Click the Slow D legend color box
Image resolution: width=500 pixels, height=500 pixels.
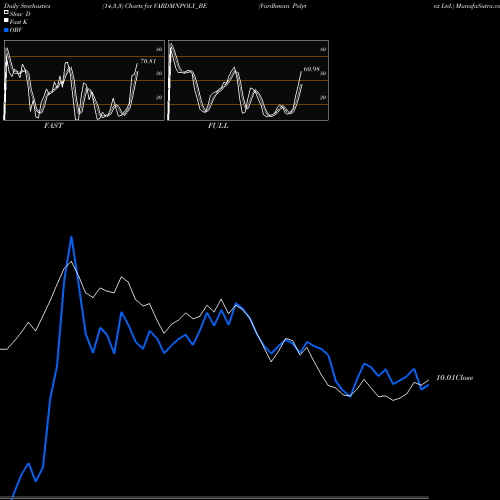(6, 12)
